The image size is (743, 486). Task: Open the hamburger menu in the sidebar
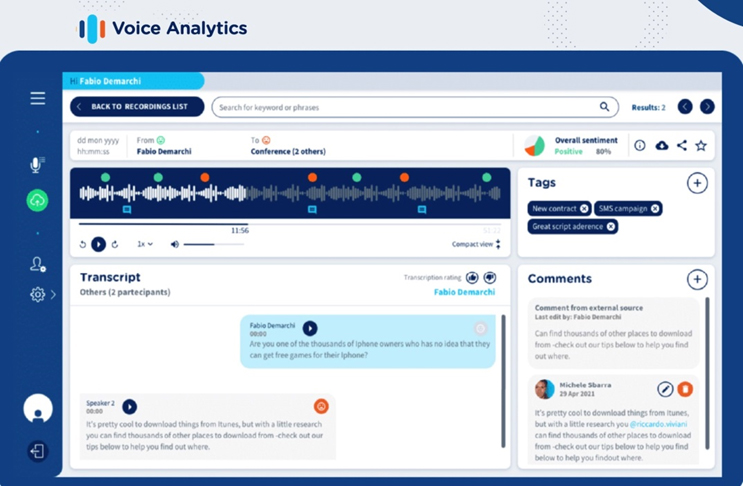(x=38, y=98)
